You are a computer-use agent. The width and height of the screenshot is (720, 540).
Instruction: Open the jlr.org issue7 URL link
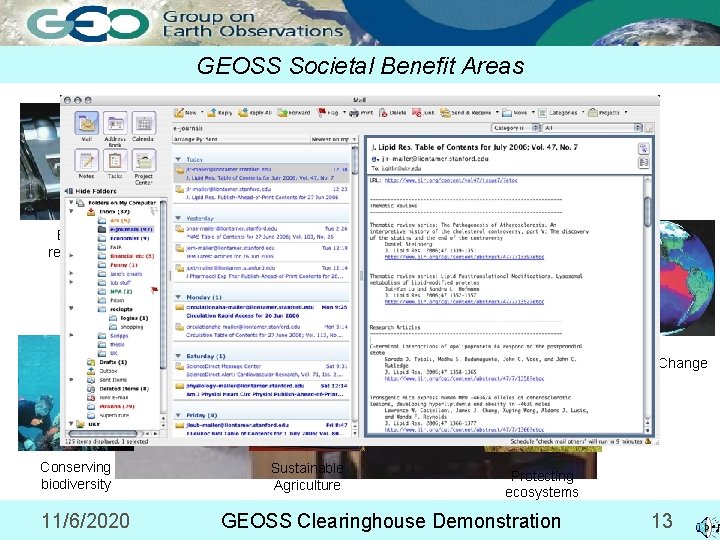coord(451,180)
